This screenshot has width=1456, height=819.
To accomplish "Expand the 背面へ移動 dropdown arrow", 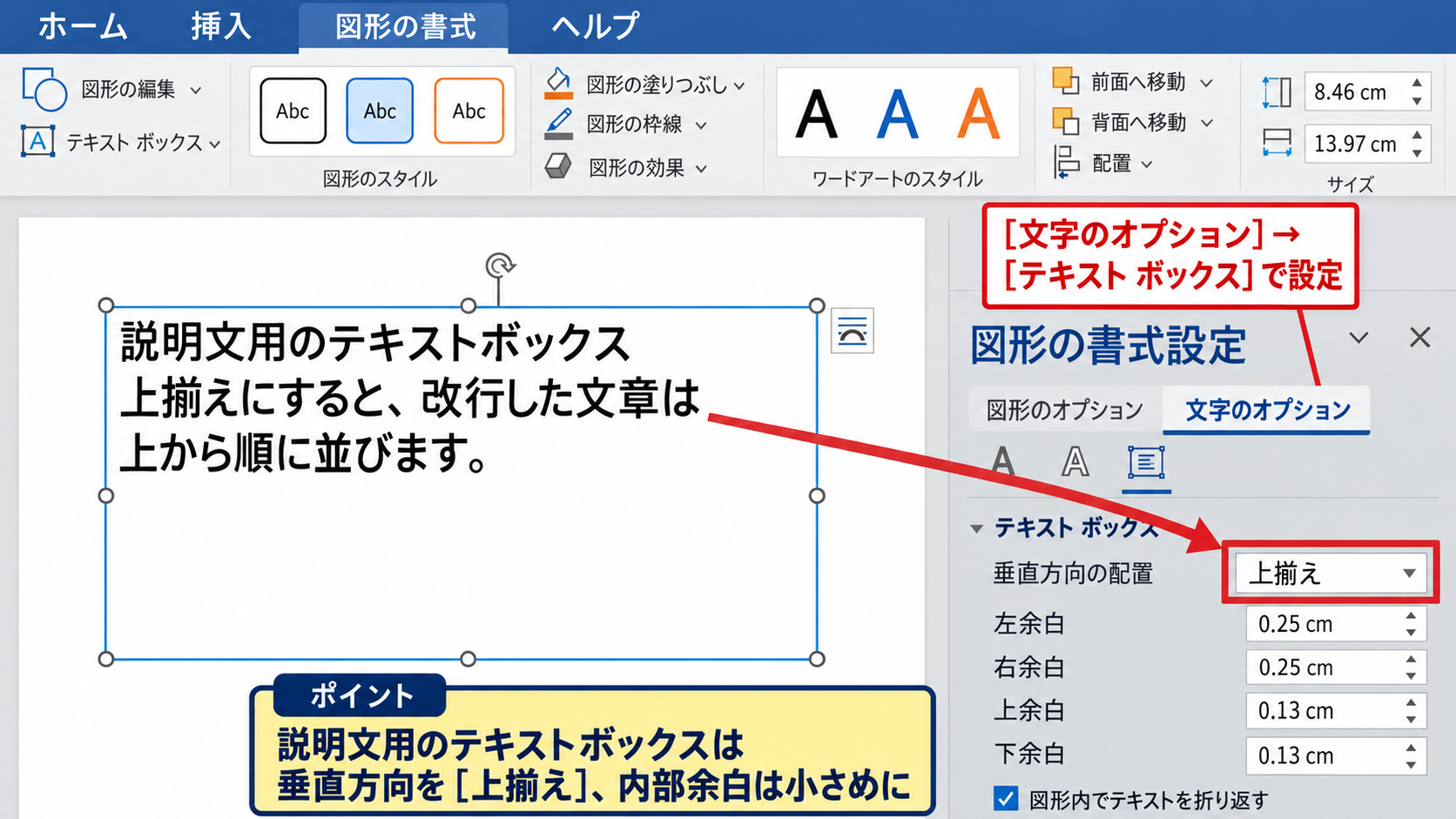I will click(1206, 123).
